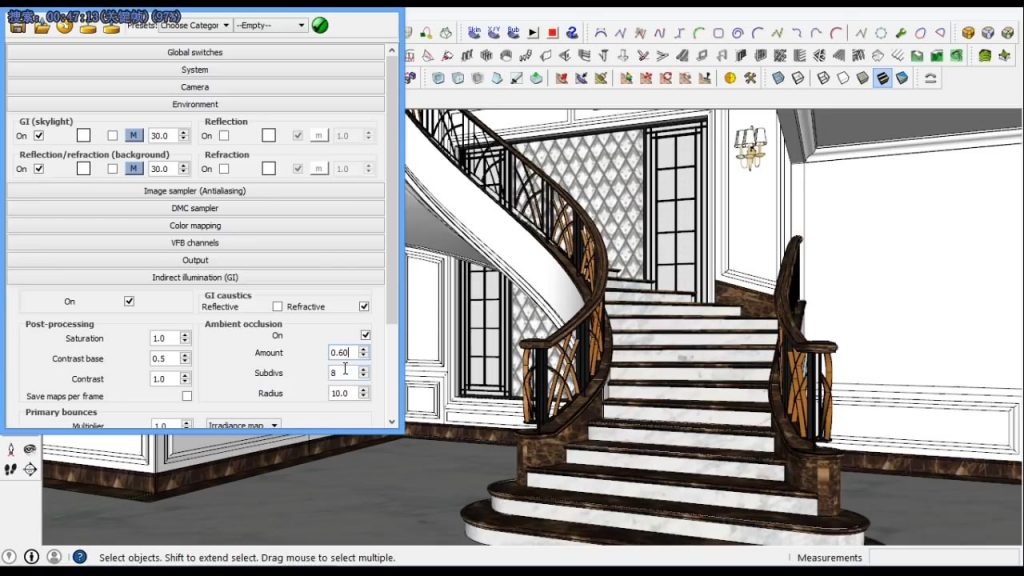Toggle Indirect illumination On checkbox

[129, 301]
